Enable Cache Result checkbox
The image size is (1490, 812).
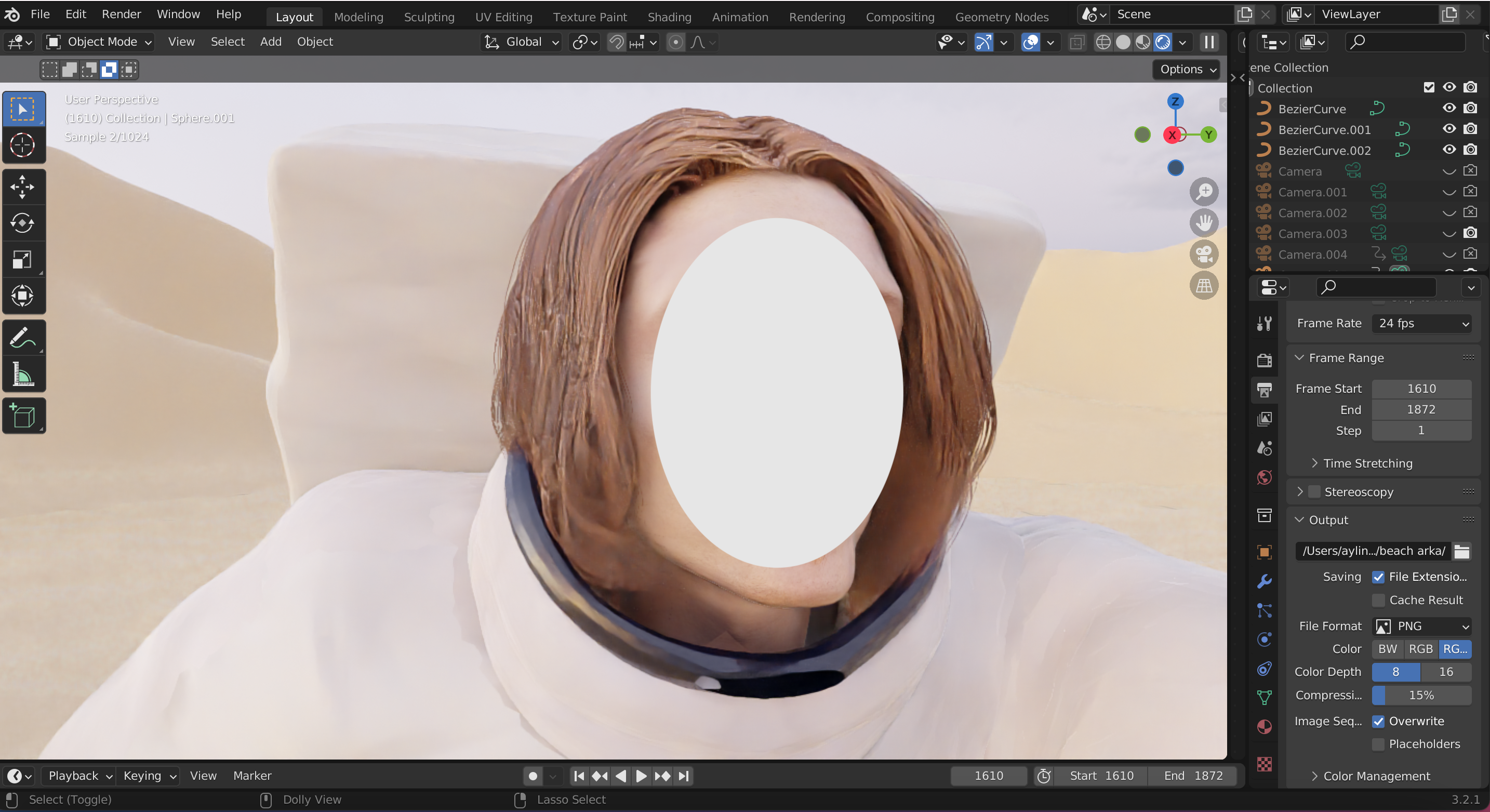1378,600
